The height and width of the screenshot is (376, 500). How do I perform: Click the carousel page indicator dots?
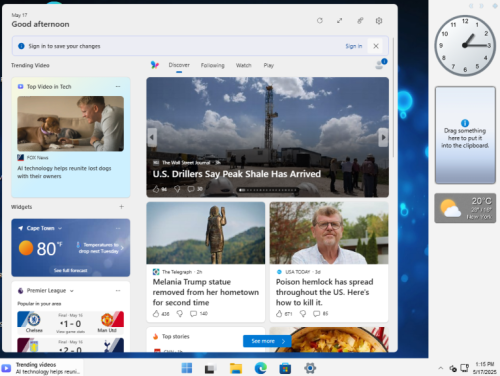(268, 190)
